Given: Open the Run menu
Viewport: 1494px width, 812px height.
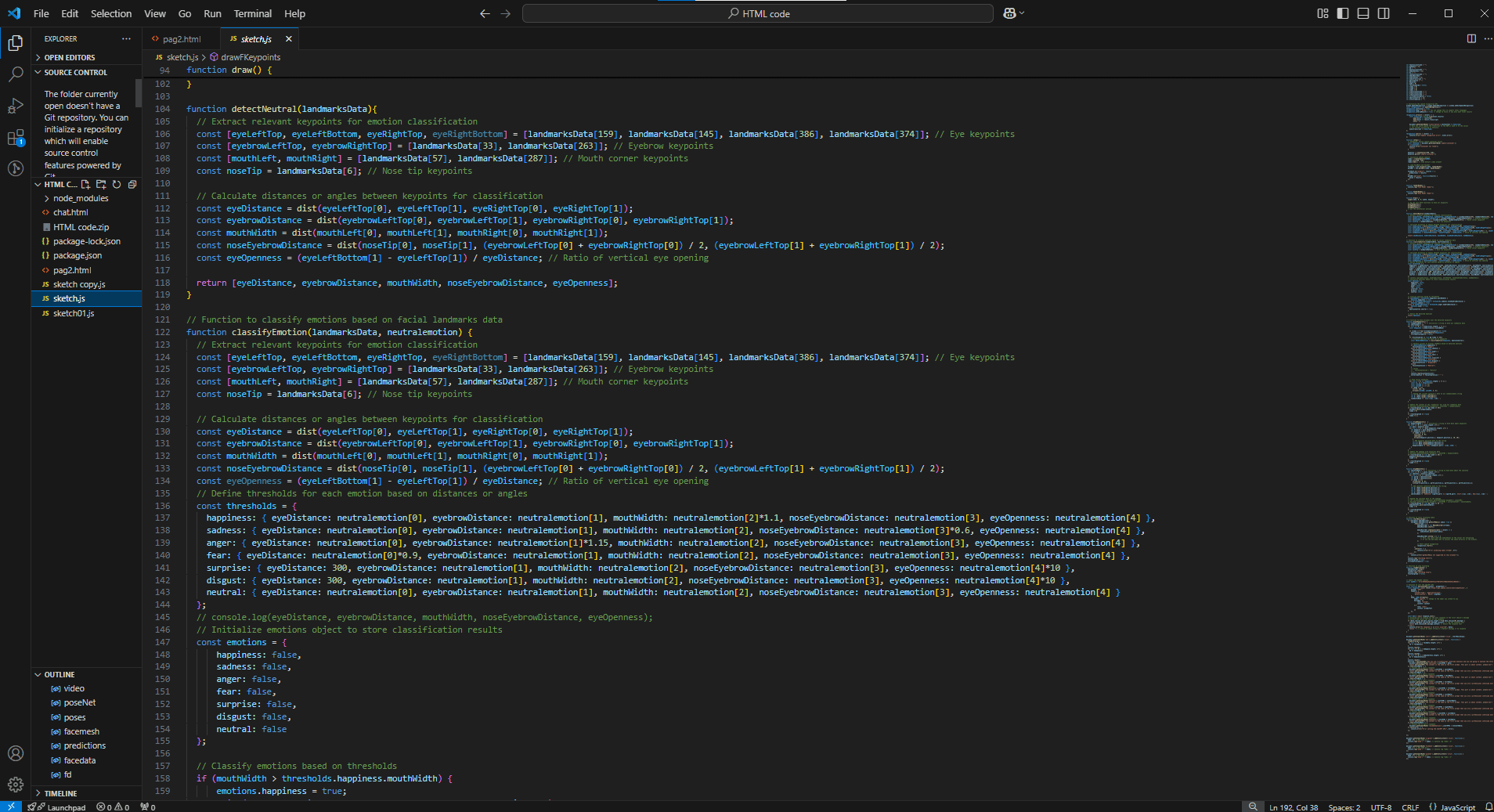Looking at the screenshot, I should [x=212, y=13].
